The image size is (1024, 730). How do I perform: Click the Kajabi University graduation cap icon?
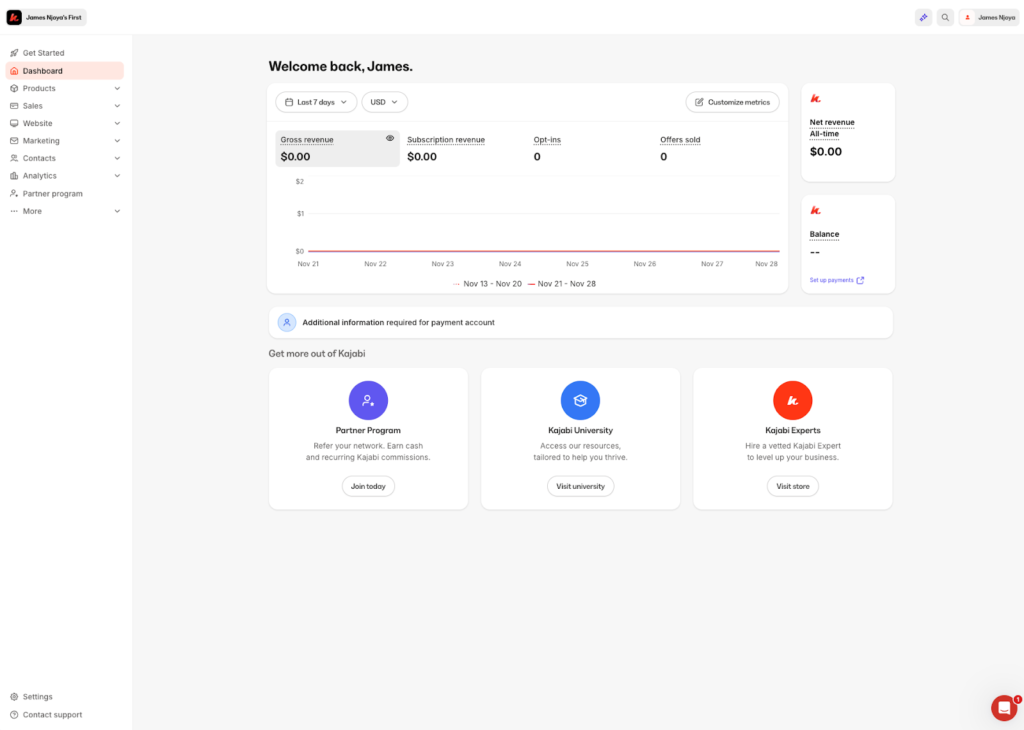tap(580, 400)
